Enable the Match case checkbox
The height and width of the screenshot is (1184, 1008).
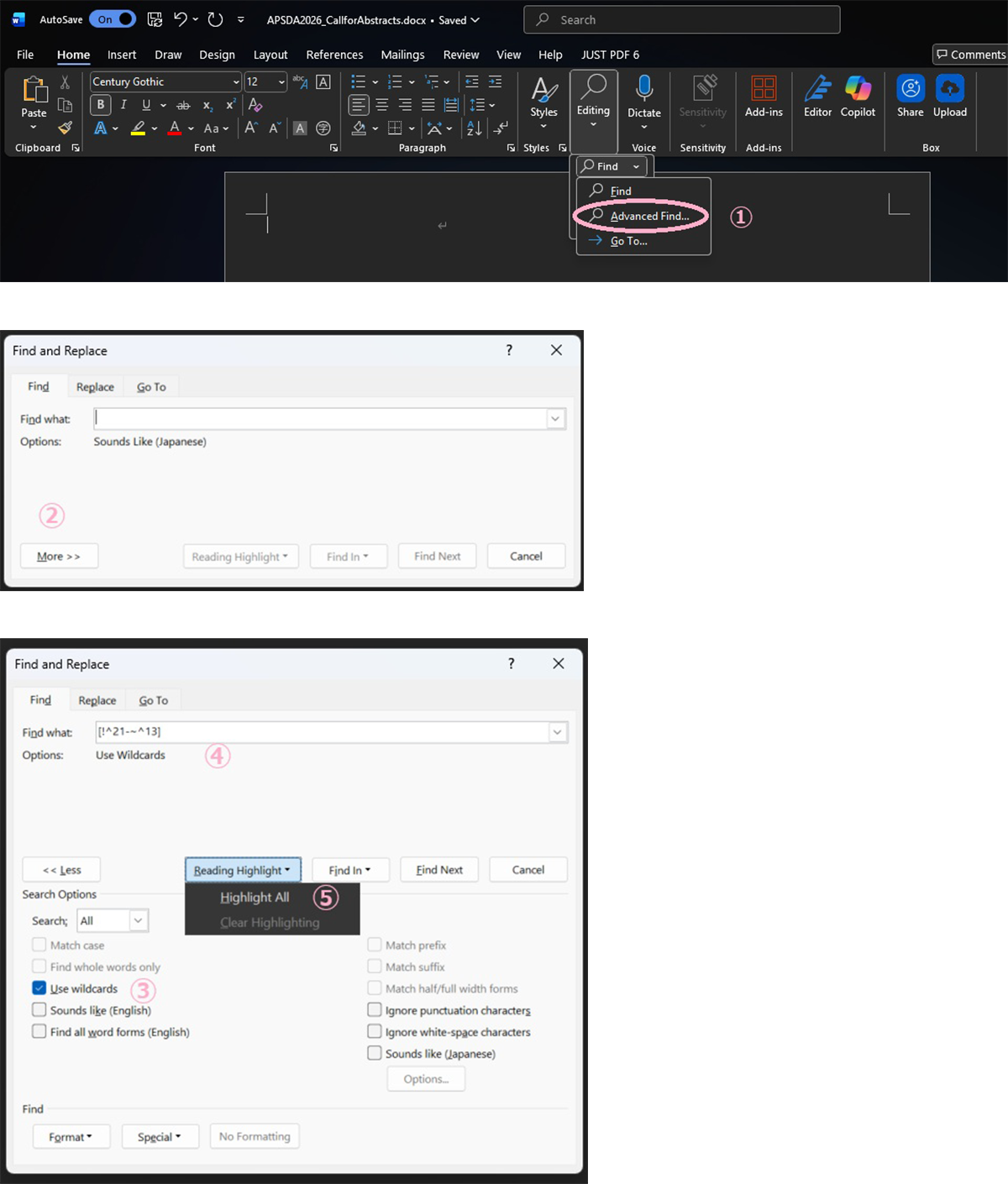pos(39,945)
